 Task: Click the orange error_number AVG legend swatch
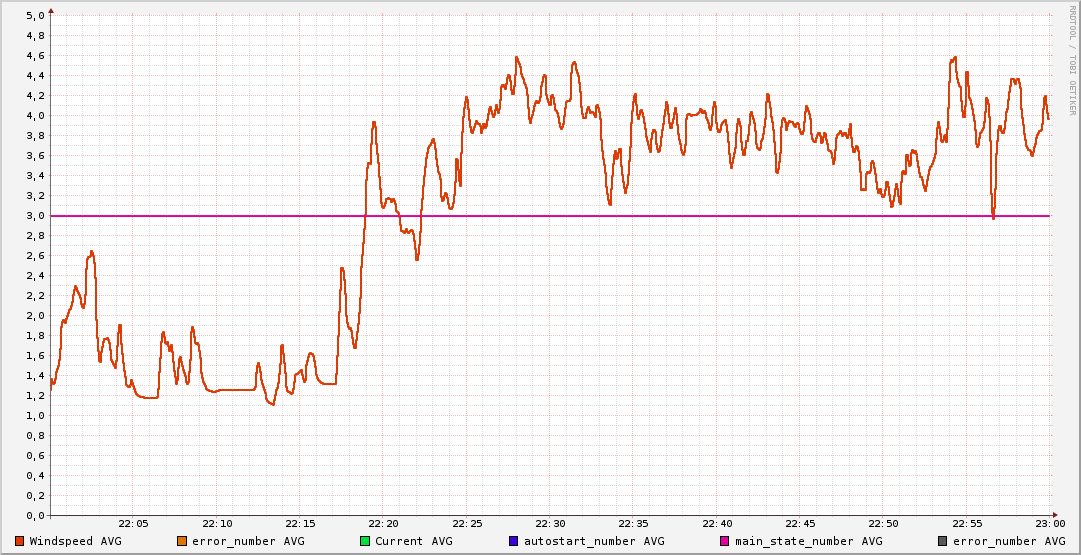181,541
